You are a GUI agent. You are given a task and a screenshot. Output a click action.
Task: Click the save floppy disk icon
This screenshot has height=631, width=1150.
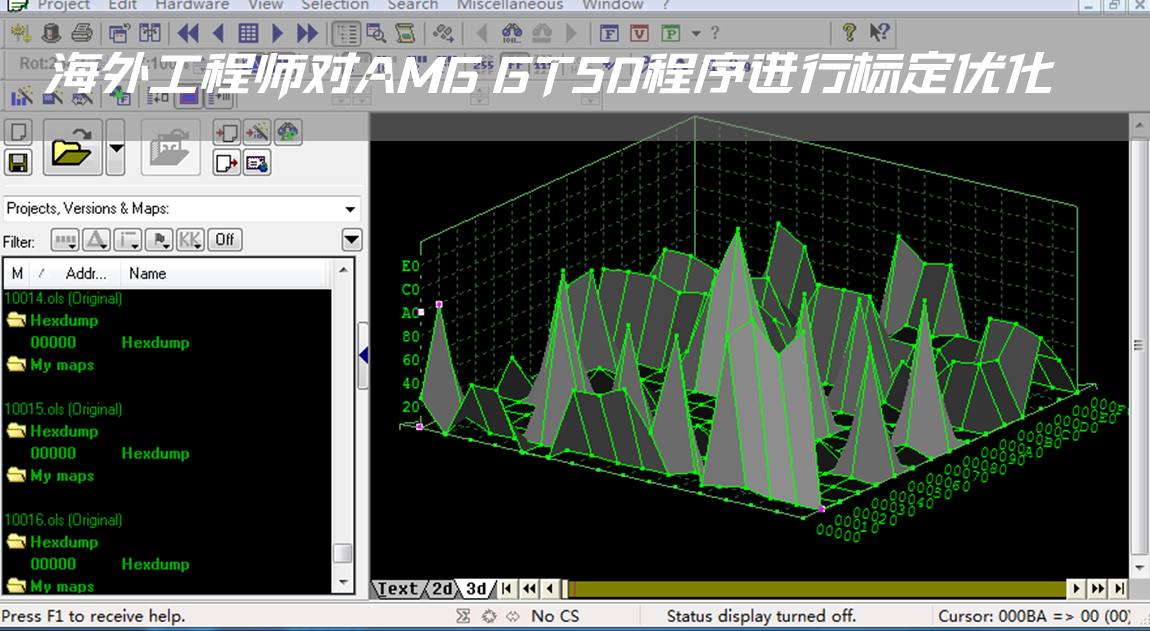(x=18, y=163)
